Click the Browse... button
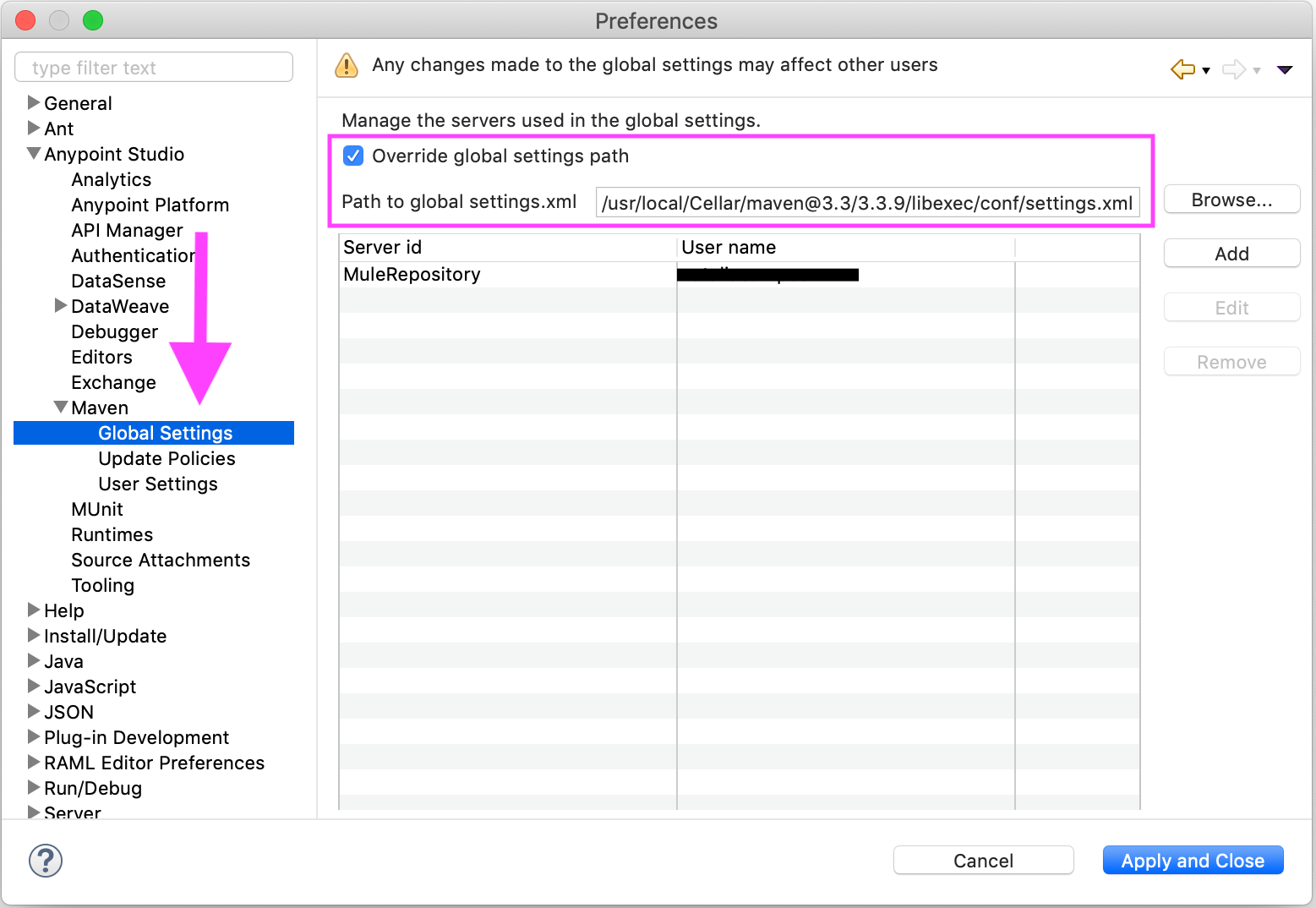The height and width of the screenshot is (908, 1316). tap(1231, 200)
